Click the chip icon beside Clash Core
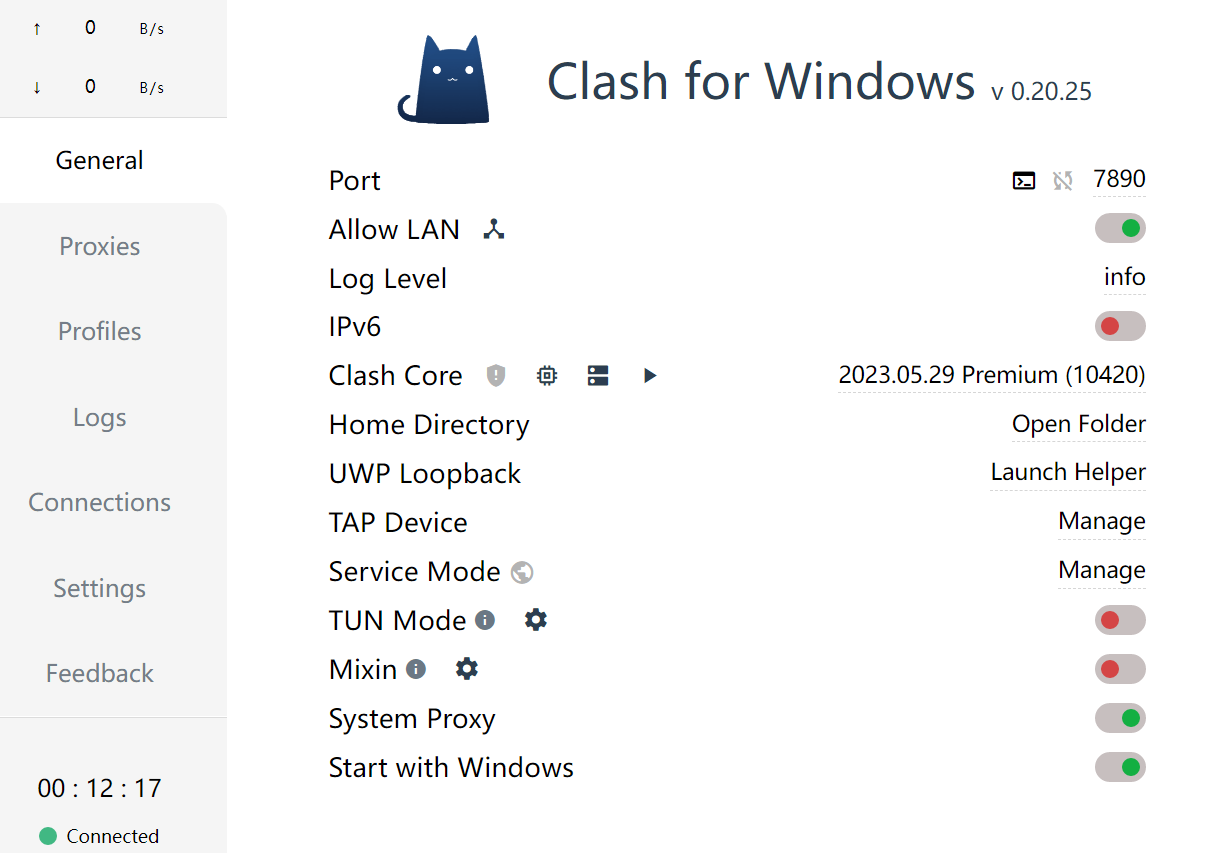Viewport: 1218px width, 853px height. point(546,376)
